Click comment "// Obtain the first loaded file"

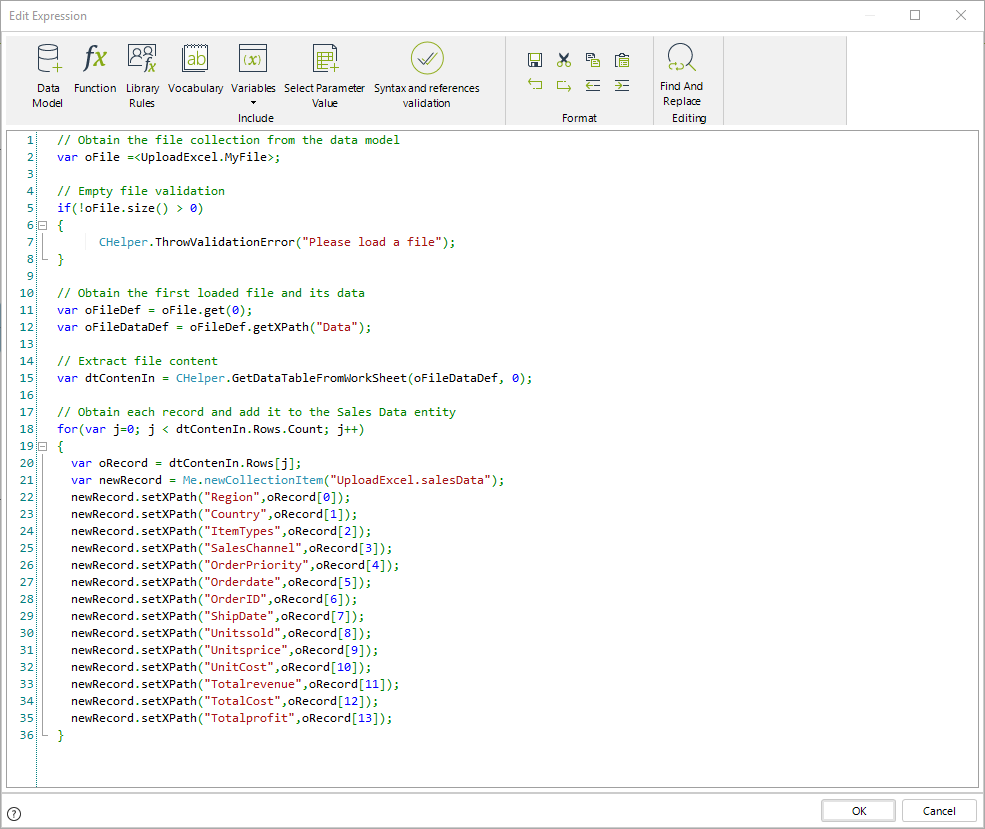pos(210,293)
